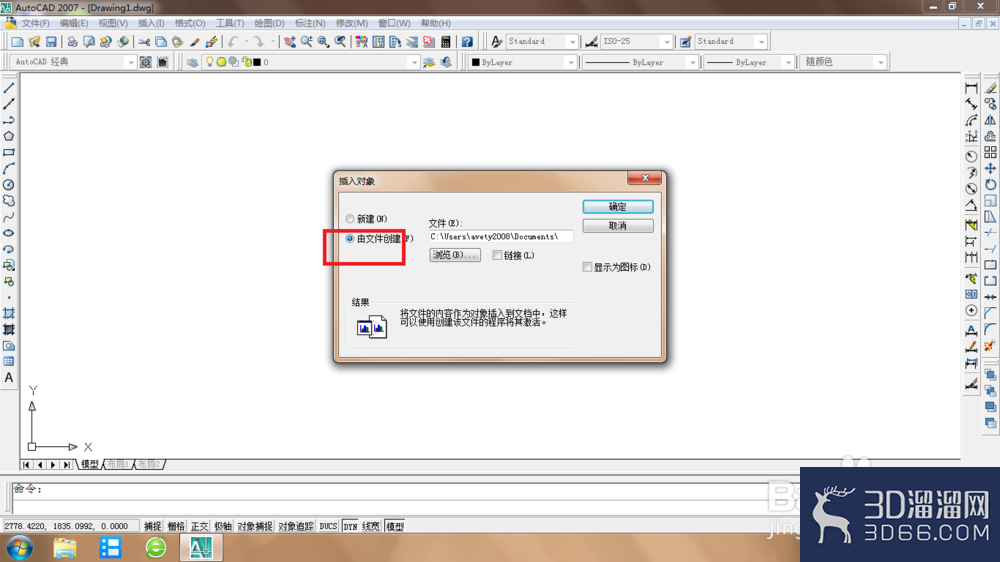Open the ISO-25 dimension style dropdown
The height and width of the screenshot is (562, 1000).
click(667, 41)
